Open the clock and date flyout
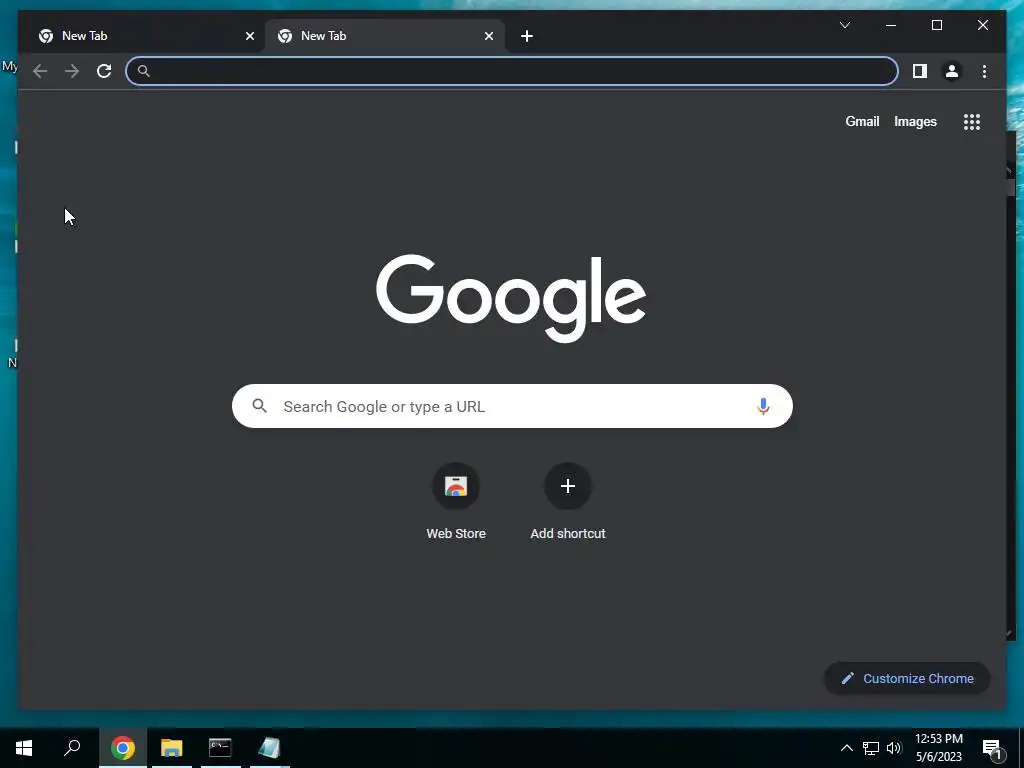1024x768 pixels. pyautogui.click(x=938, y=748)
